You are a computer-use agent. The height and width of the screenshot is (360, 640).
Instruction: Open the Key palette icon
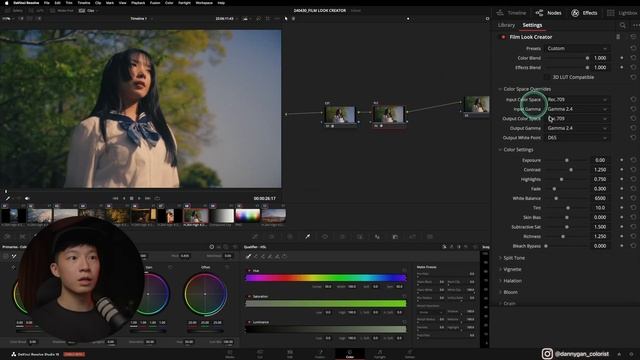point(395,237)
